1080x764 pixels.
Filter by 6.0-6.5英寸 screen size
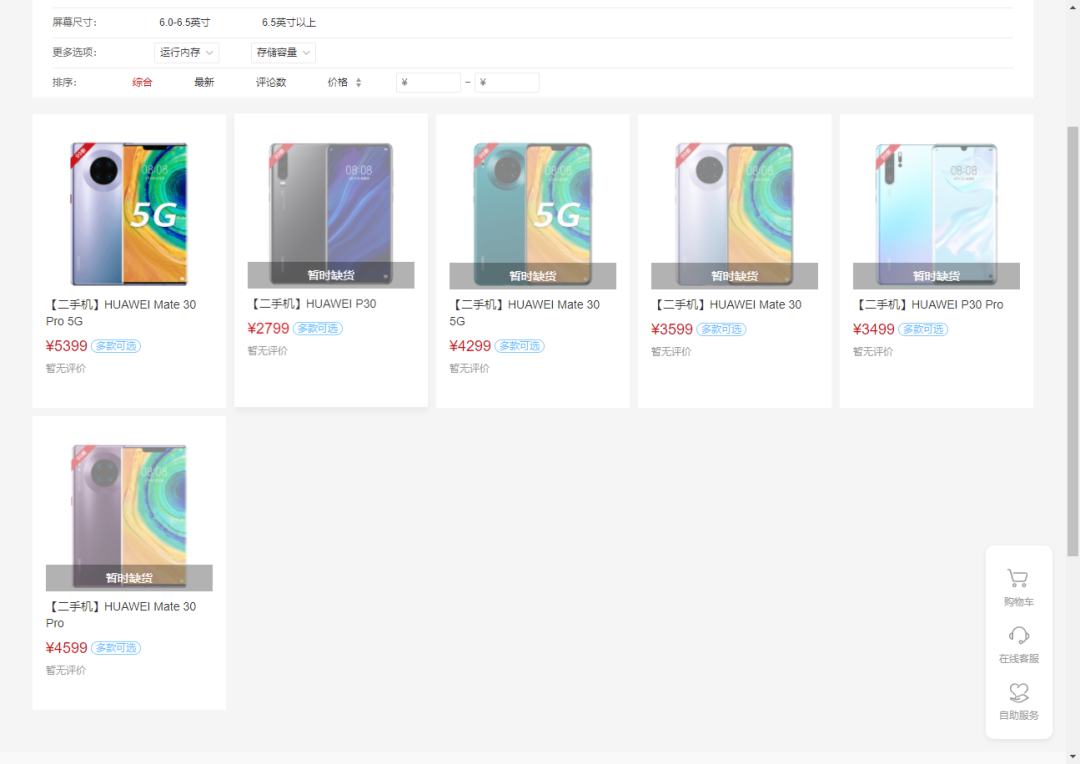click(x=185, y=23)
